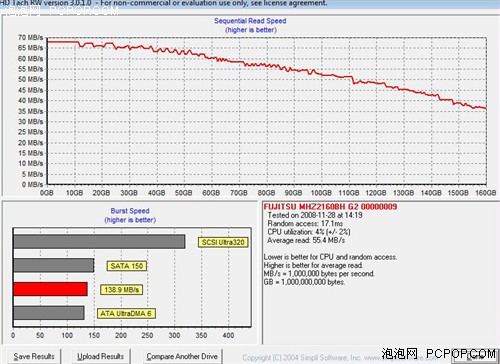The width and height of the screenshot is (500, 364).
Task: Click the 160GB axis label
Action: (486, 193)
